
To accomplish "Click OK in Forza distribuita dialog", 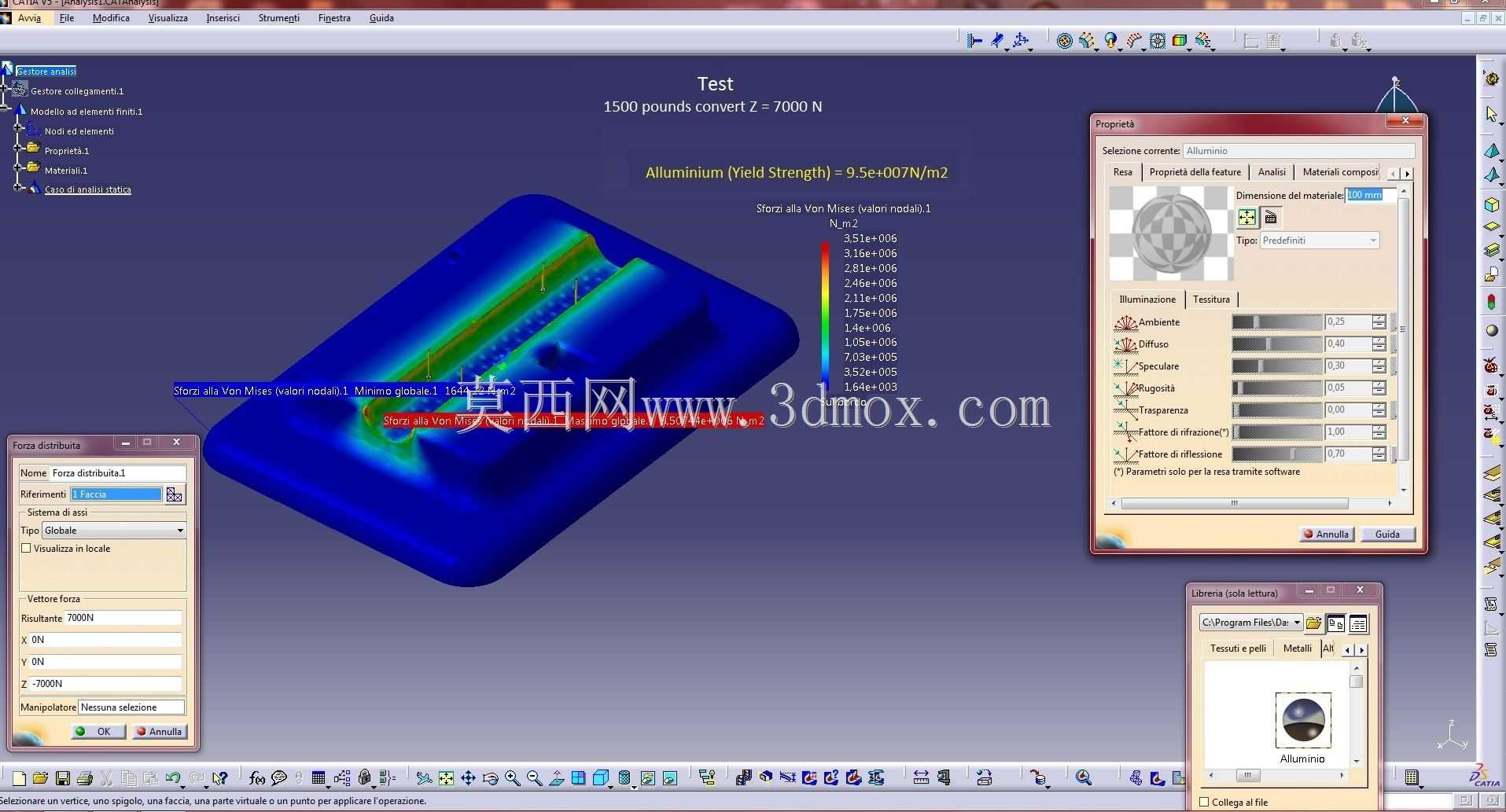I will pos(98,732).
